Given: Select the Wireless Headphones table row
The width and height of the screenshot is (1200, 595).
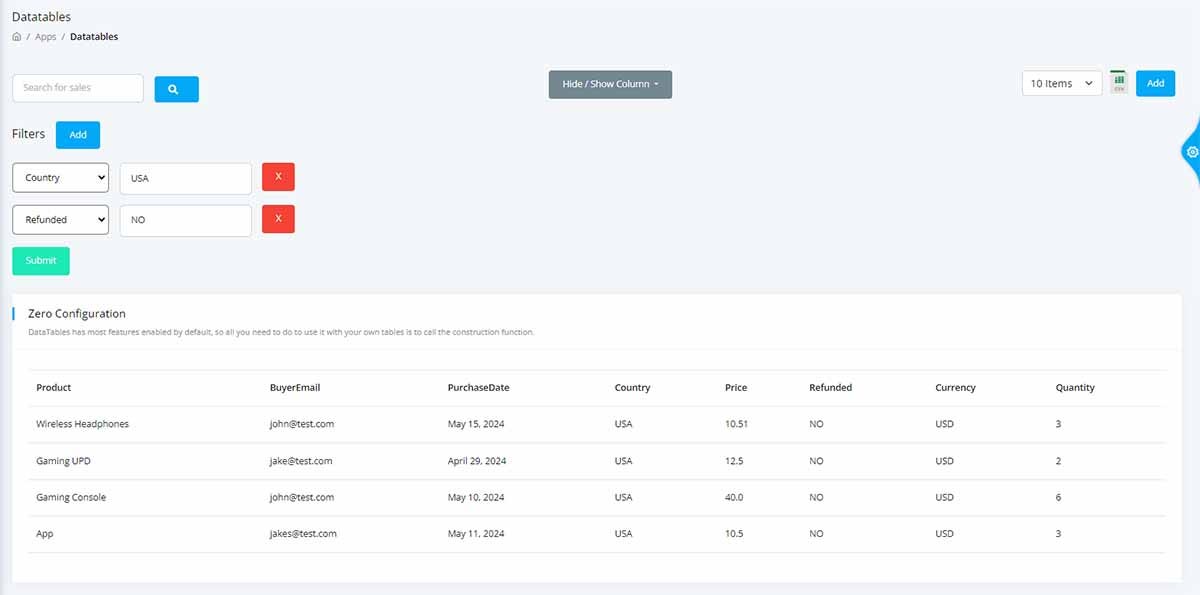Looking at the screenshot, I should pos(82,423).
